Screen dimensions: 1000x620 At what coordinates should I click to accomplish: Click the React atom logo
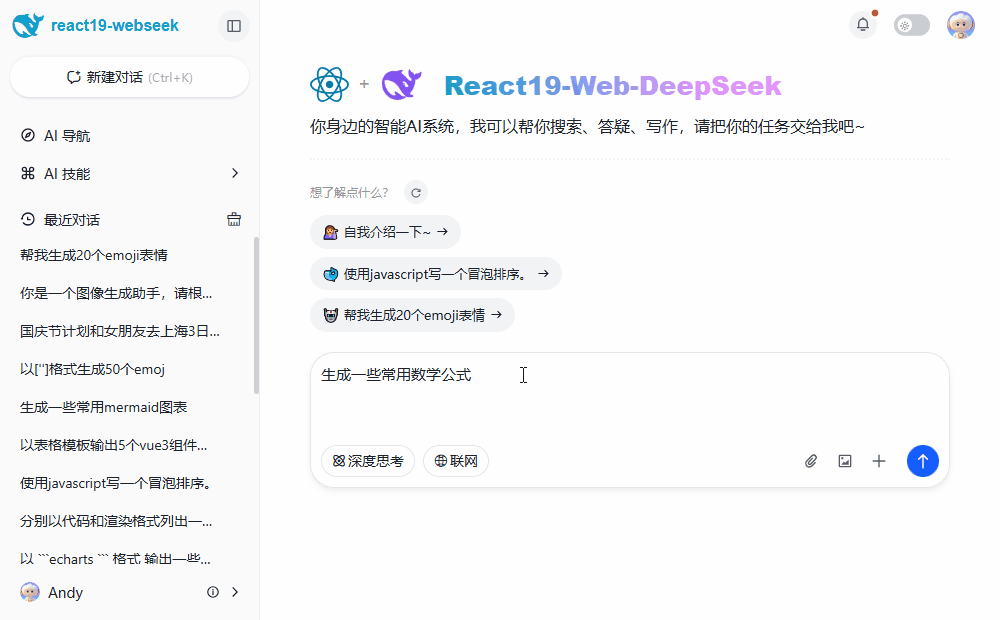click(x=329, y=84)
